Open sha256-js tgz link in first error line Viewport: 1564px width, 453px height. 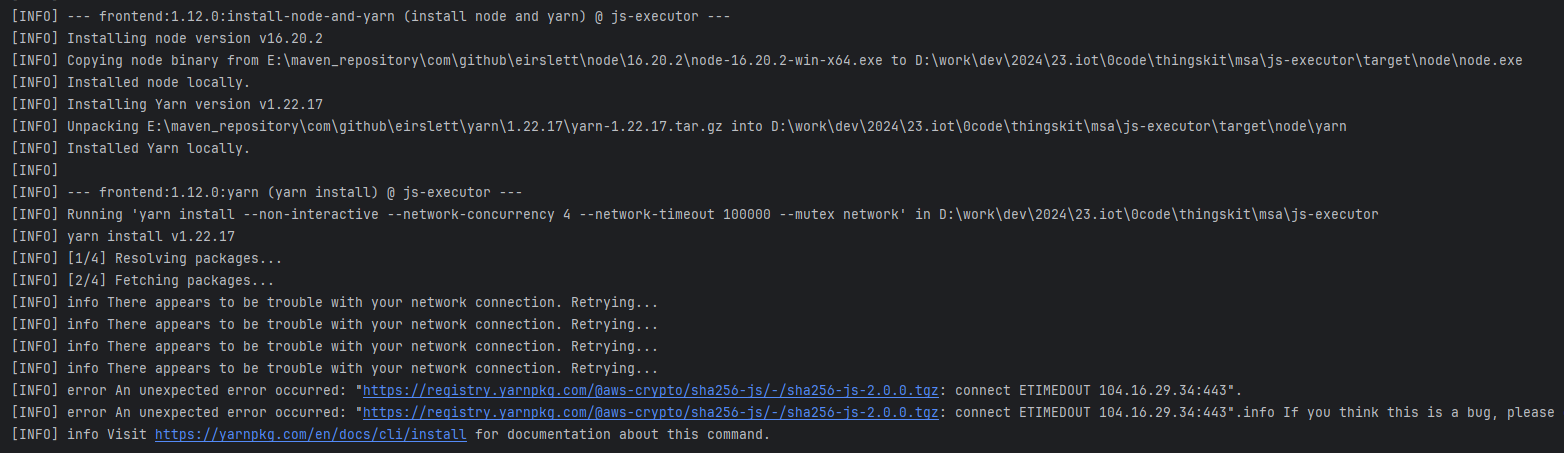[x=650, y=390]
